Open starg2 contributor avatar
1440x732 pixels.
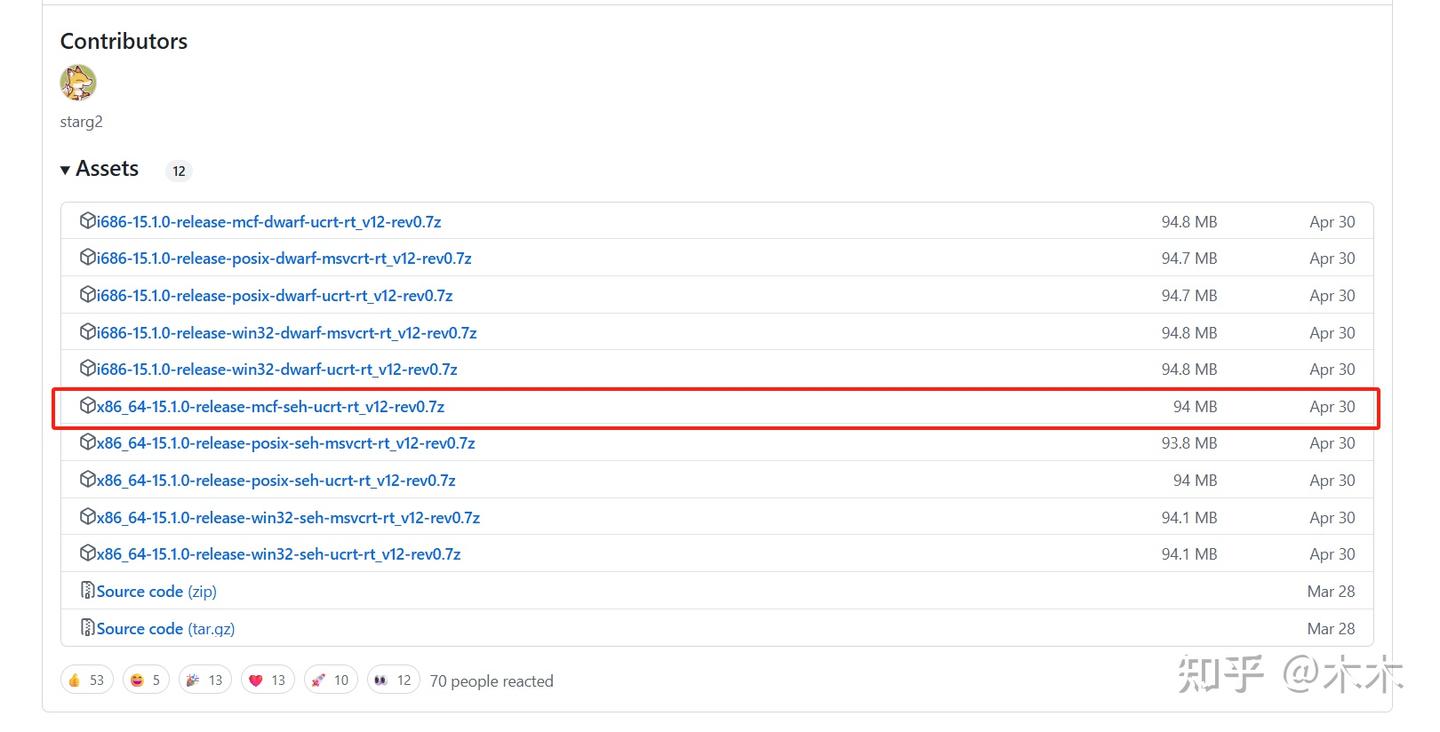click(78, 83)
